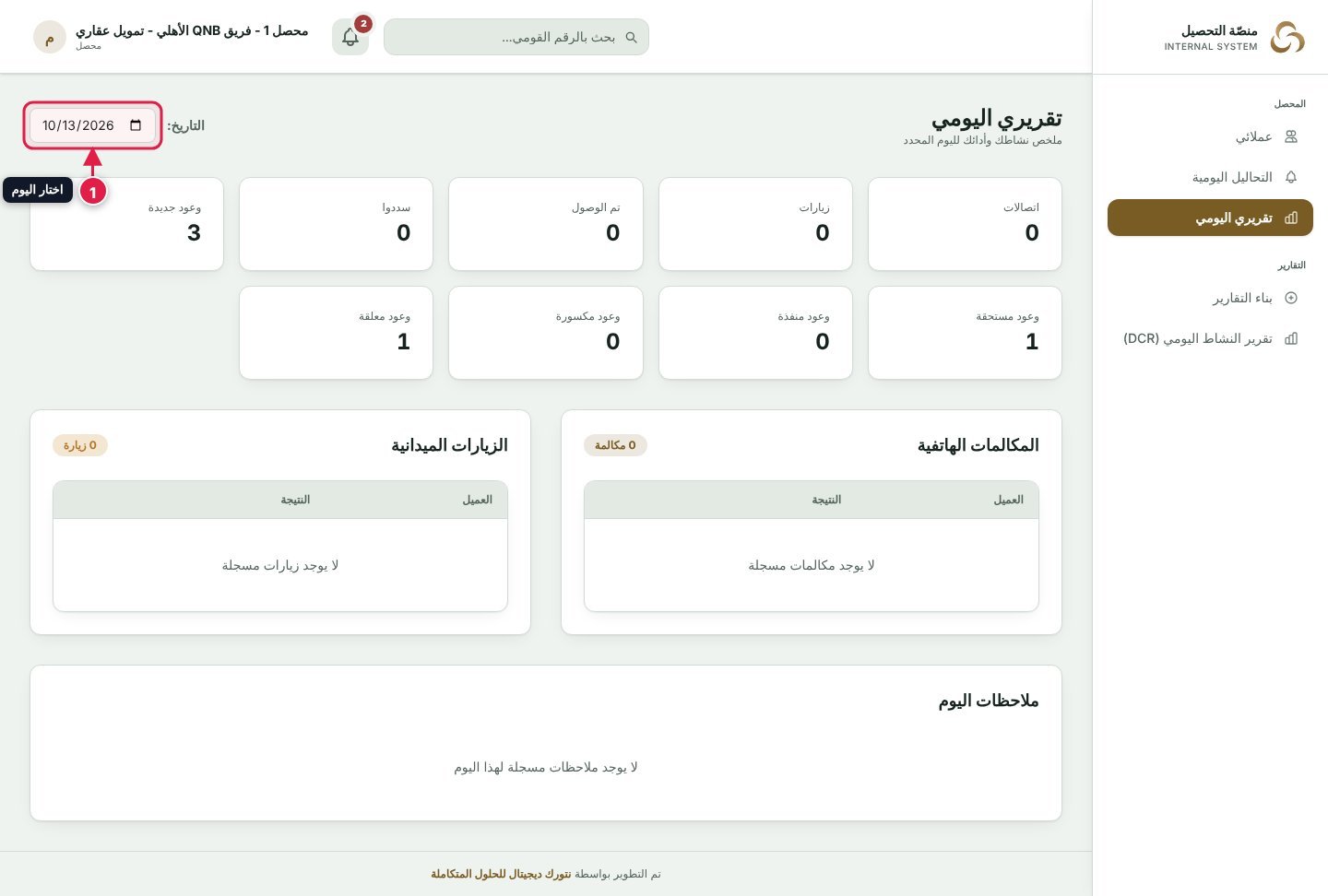Click the user avatar with letter م
This screenshot has height=896, width=1328.
[x=50, y=37]
